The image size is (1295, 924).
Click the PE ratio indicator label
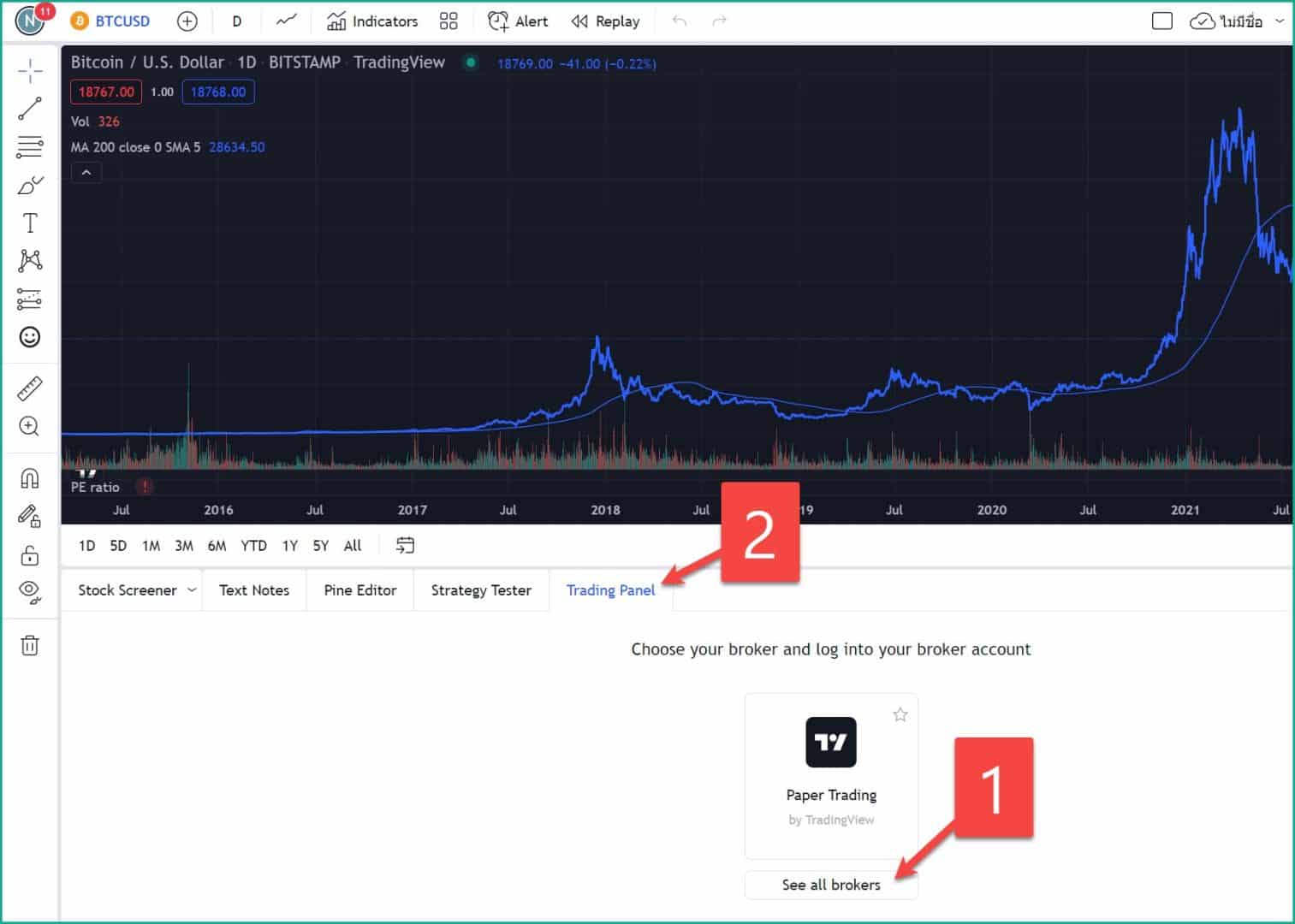click(x=95, y=487)
